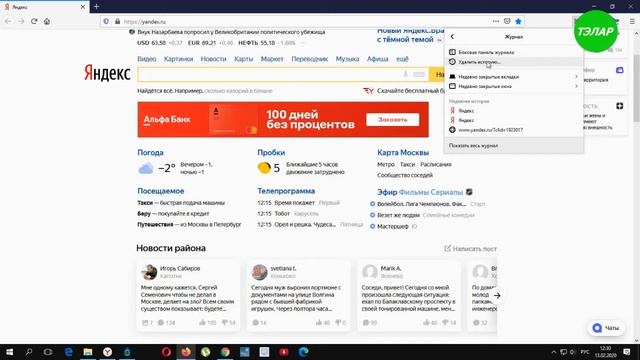Show next district news cards arrow
Screen dimensions: 640x360
[497, 296]
